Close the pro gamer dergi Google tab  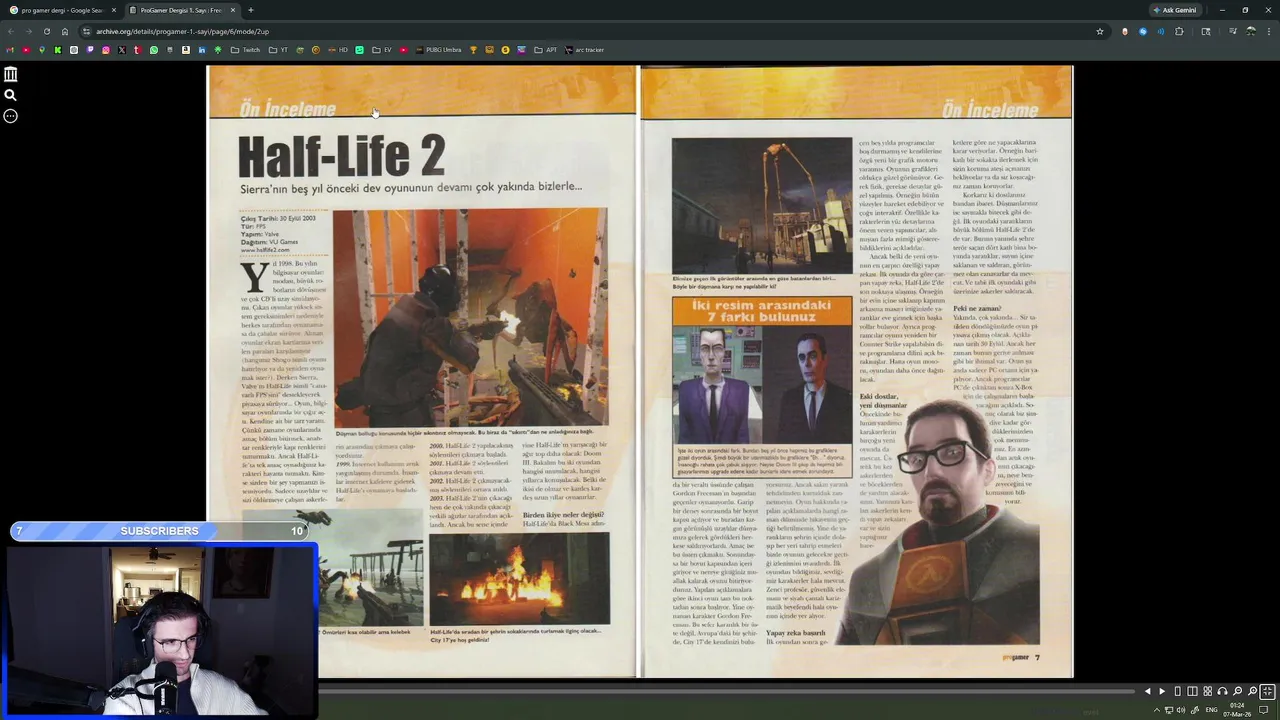click(114, 10)
